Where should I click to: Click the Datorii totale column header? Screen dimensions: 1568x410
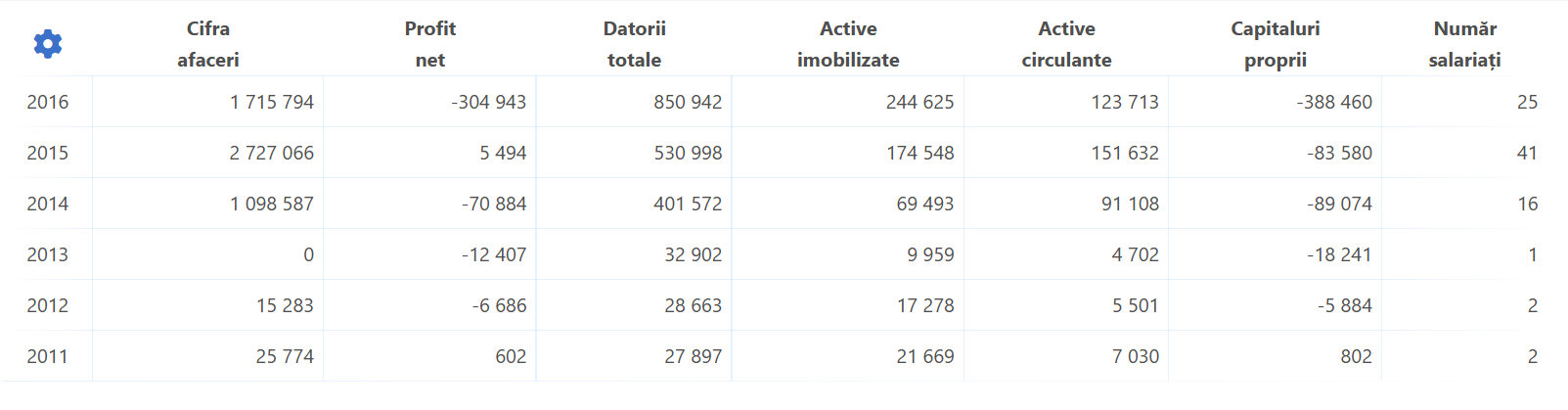635,44
